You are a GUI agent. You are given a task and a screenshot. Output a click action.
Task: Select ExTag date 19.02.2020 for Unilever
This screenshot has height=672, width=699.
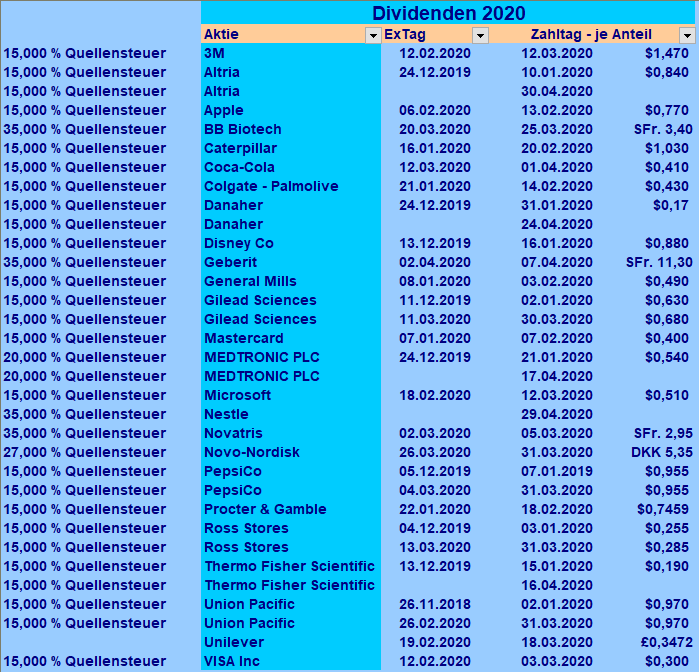click(x=435, y=643)
